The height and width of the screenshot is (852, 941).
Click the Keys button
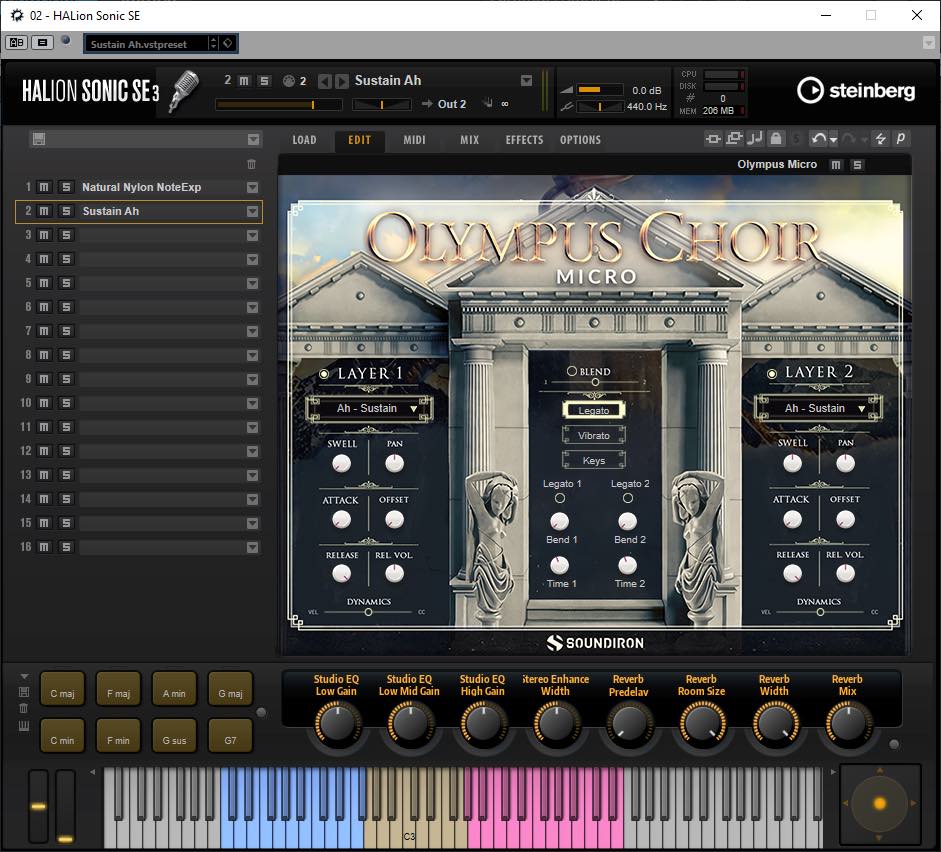[x=594, y=461]
